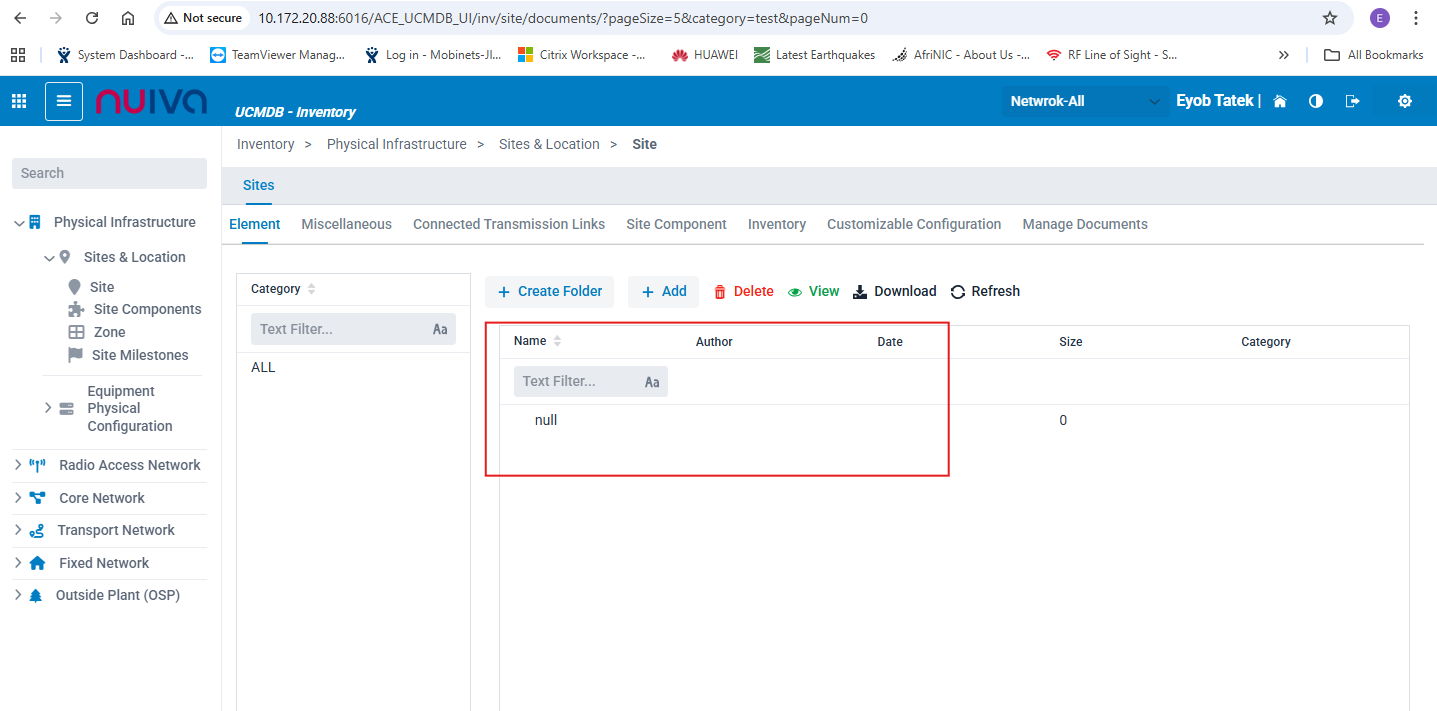Image resolution: width=1437 pixels, height=711 pixels.
Task: Switch to the Manage Documents tab
Action: click(1084, 224)
